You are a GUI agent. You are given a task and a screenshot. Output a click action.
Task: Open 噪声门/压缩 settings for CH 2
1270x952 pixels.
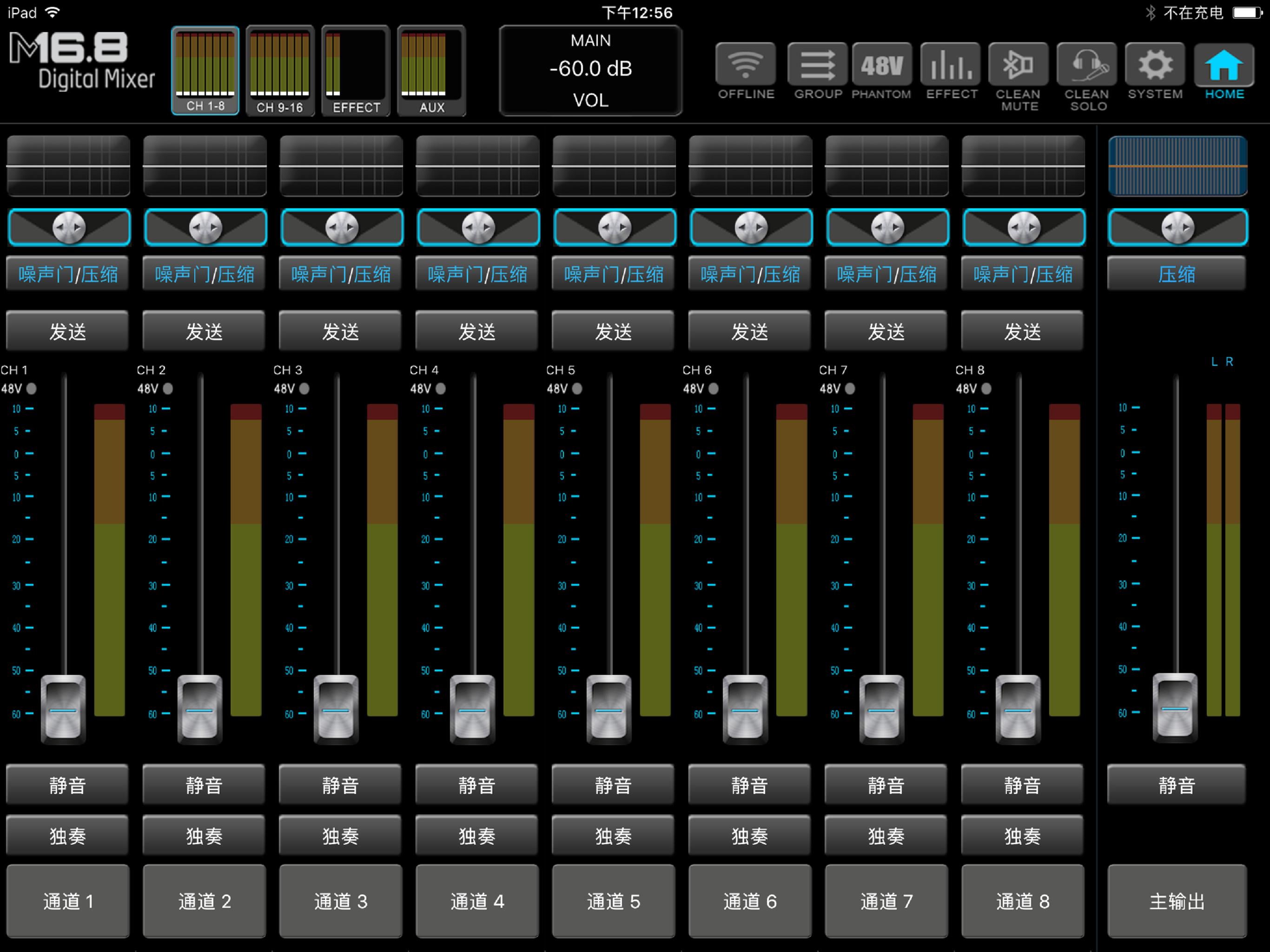(x=205, y=274)
